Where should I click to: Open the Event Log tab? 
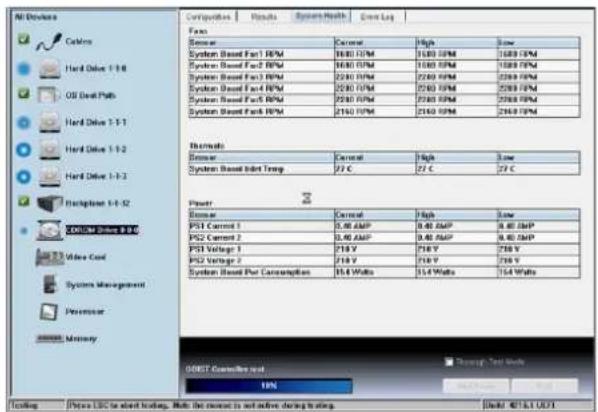pyautogui.click(x=378, y=17)
